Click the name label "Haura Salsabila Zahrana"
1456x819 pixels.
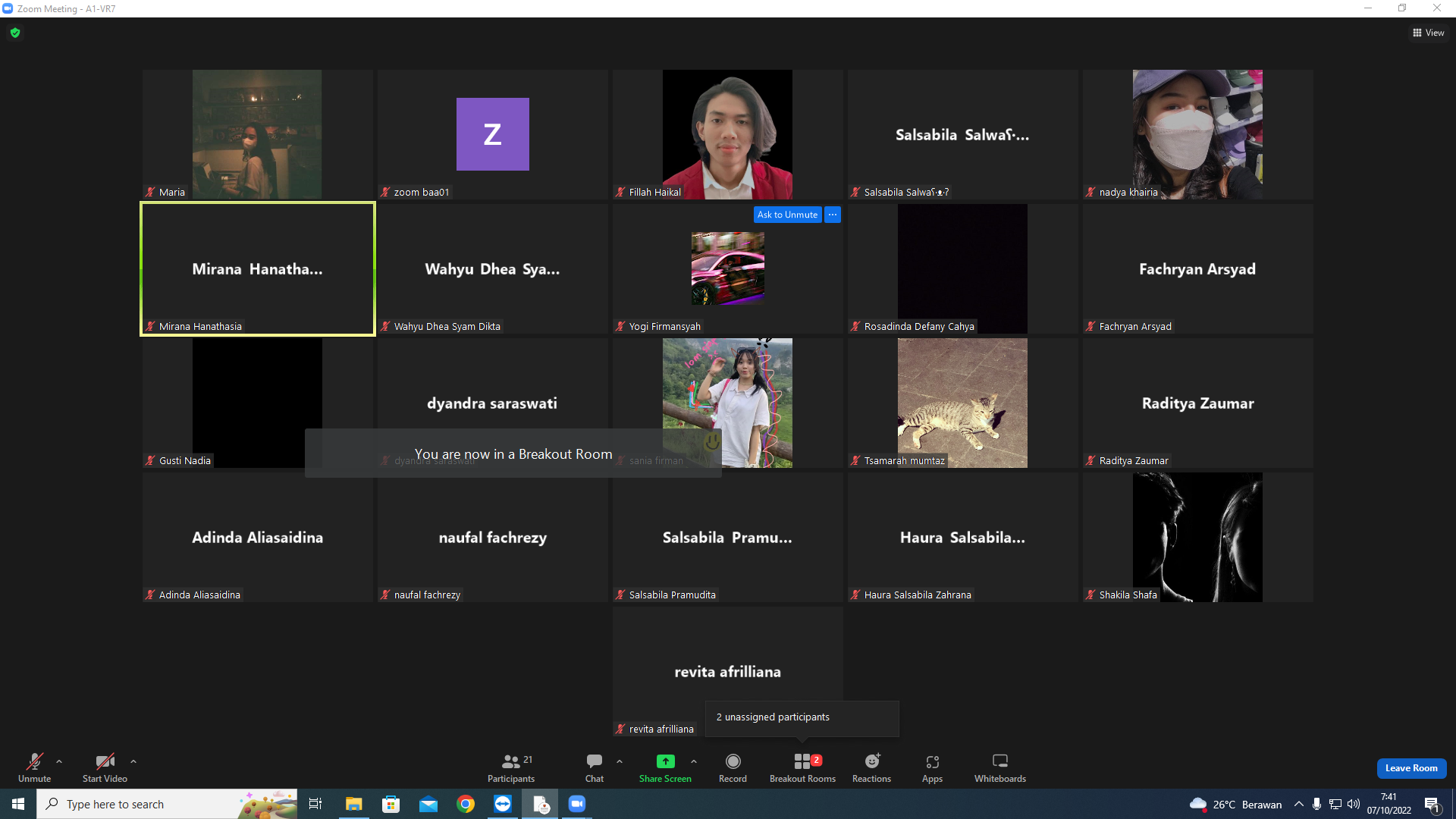coord(918,595)
